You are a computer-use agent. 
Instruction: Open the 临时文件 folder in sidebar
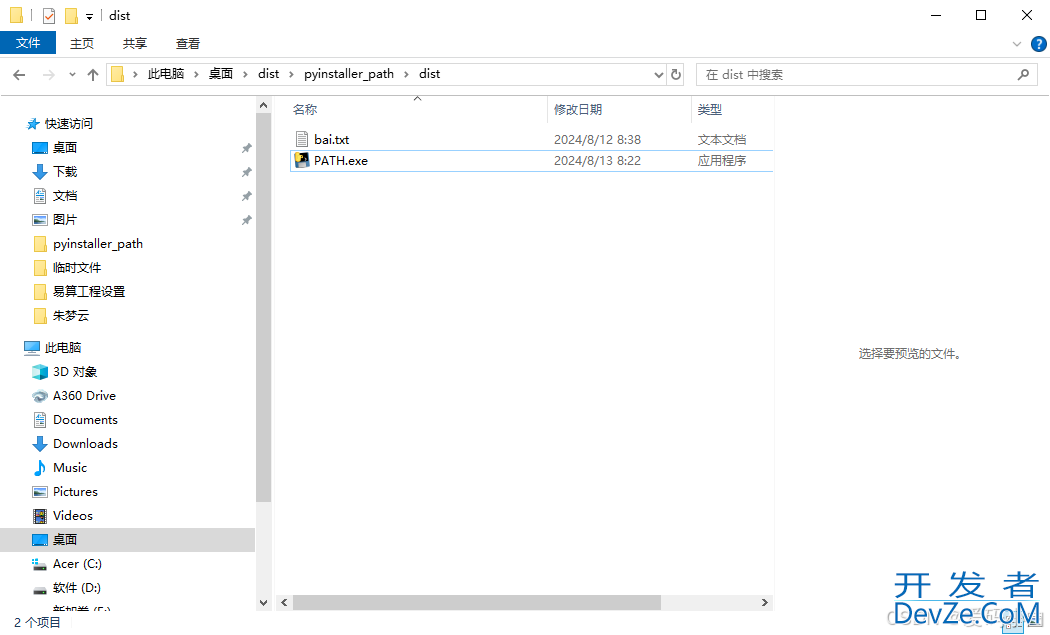77,268
